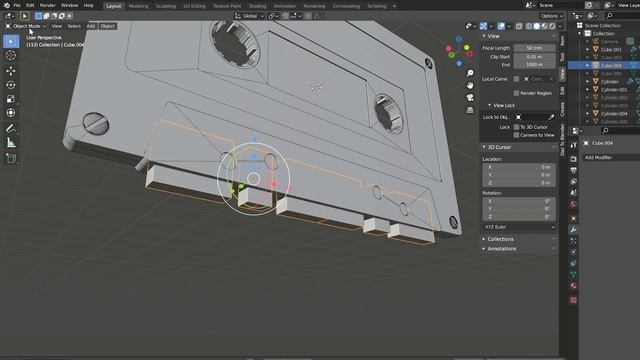This screenshot has width=640, height=360.
Task: Expand the Annotations panel
Action: click(502, 249)
